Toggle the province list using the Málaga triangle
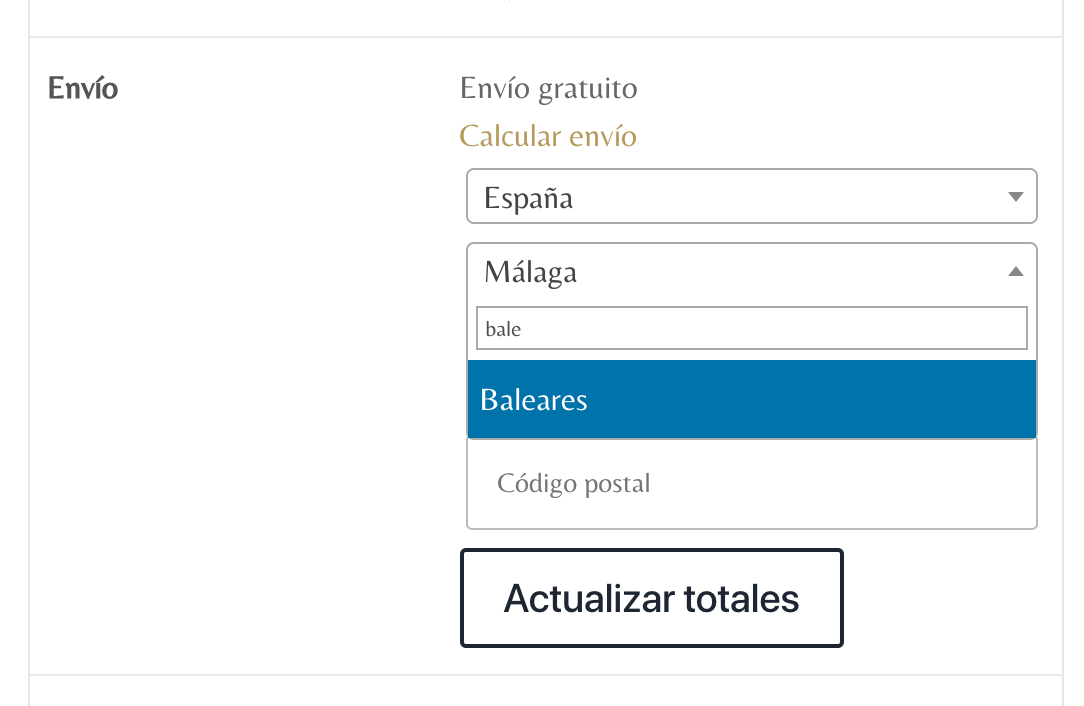Image resolution: width=1084 pixels, height=706 pixels. click(x=1015, y=272)
